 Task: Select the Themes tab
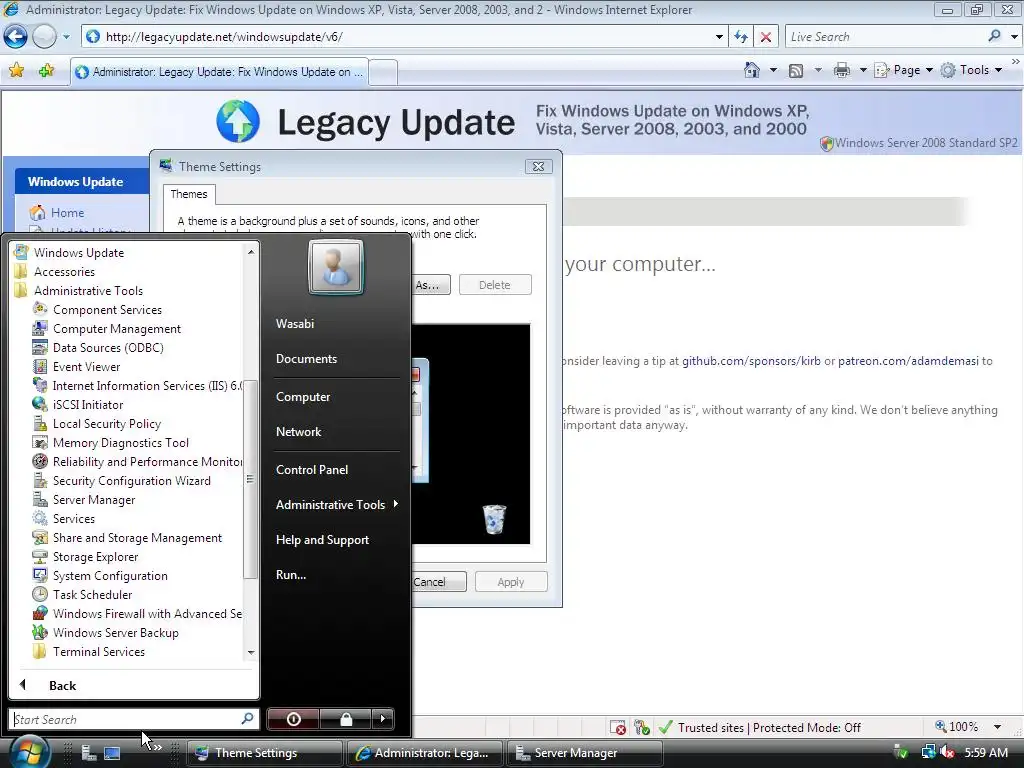coord(189,194)
